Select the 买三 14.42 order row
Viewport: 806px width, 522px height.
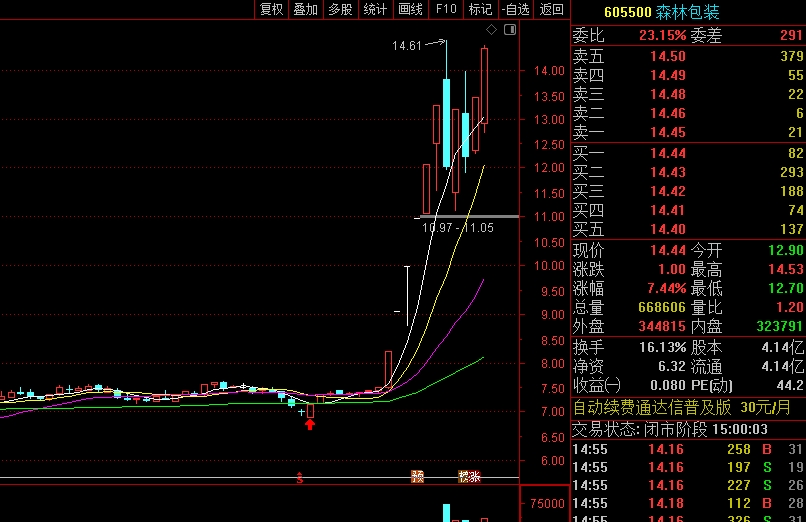(688, 191)
